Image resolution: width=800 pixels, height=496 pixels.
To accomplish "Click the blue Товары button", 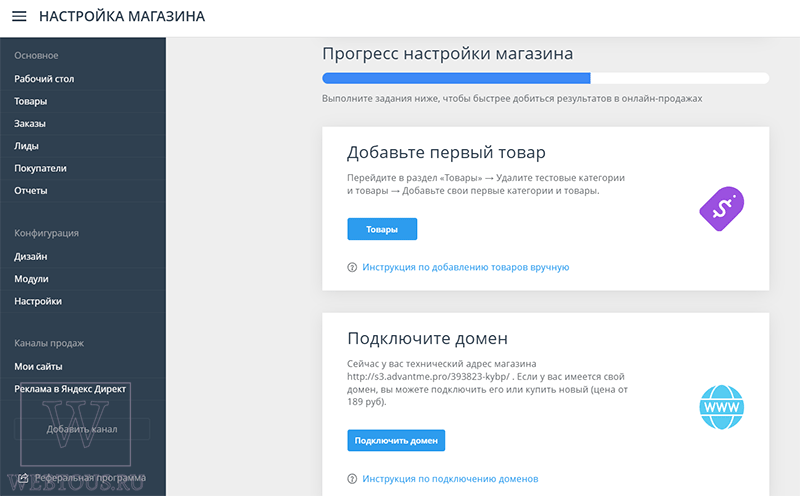I will click(x=382, y=229).
